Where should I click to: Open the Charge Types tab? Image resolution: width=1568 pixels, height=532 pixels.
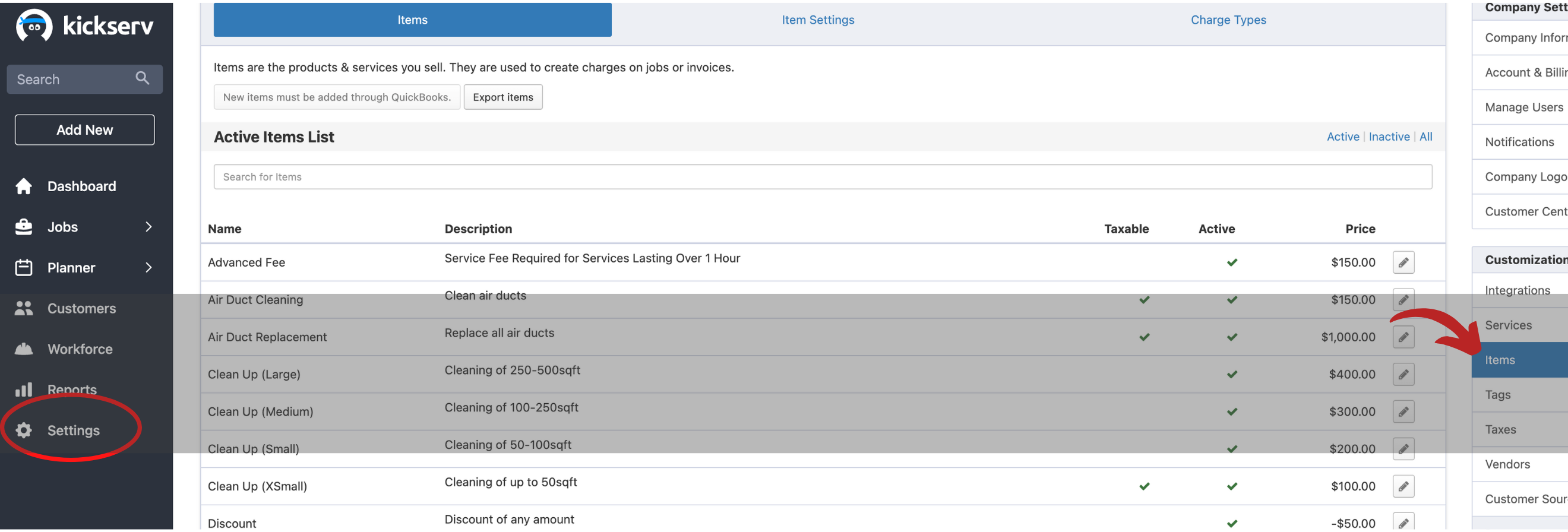tap(1228, 20)
